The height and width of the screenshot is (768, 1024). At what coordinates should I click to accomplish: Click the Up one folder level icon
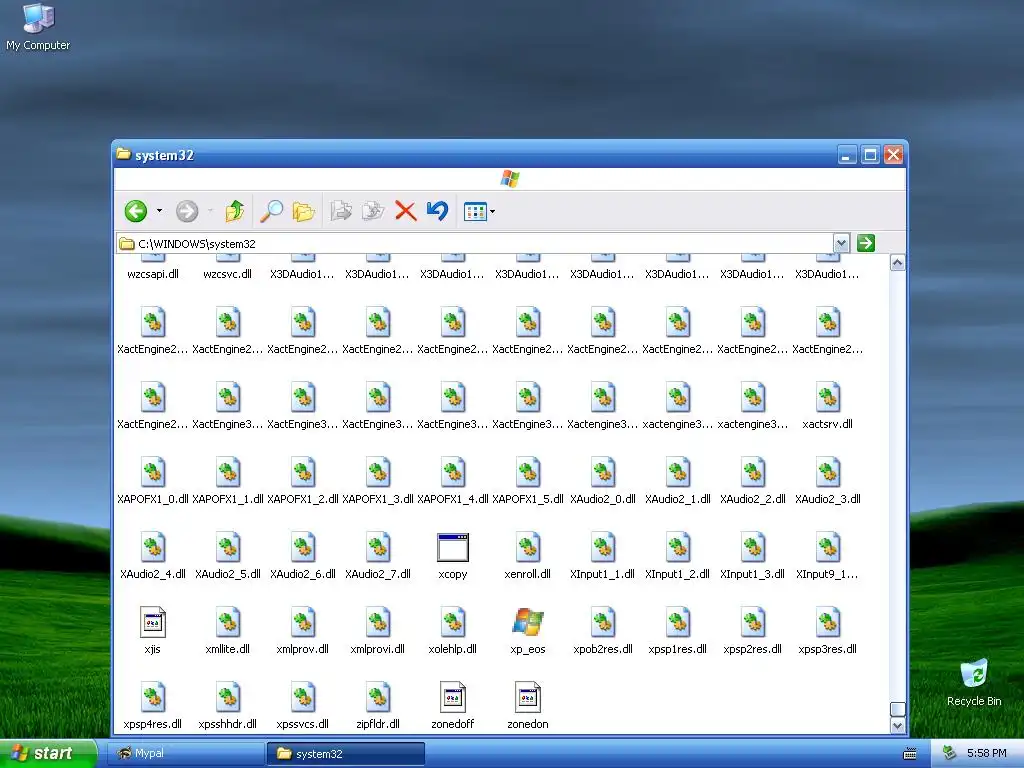[x=234, y=211]
